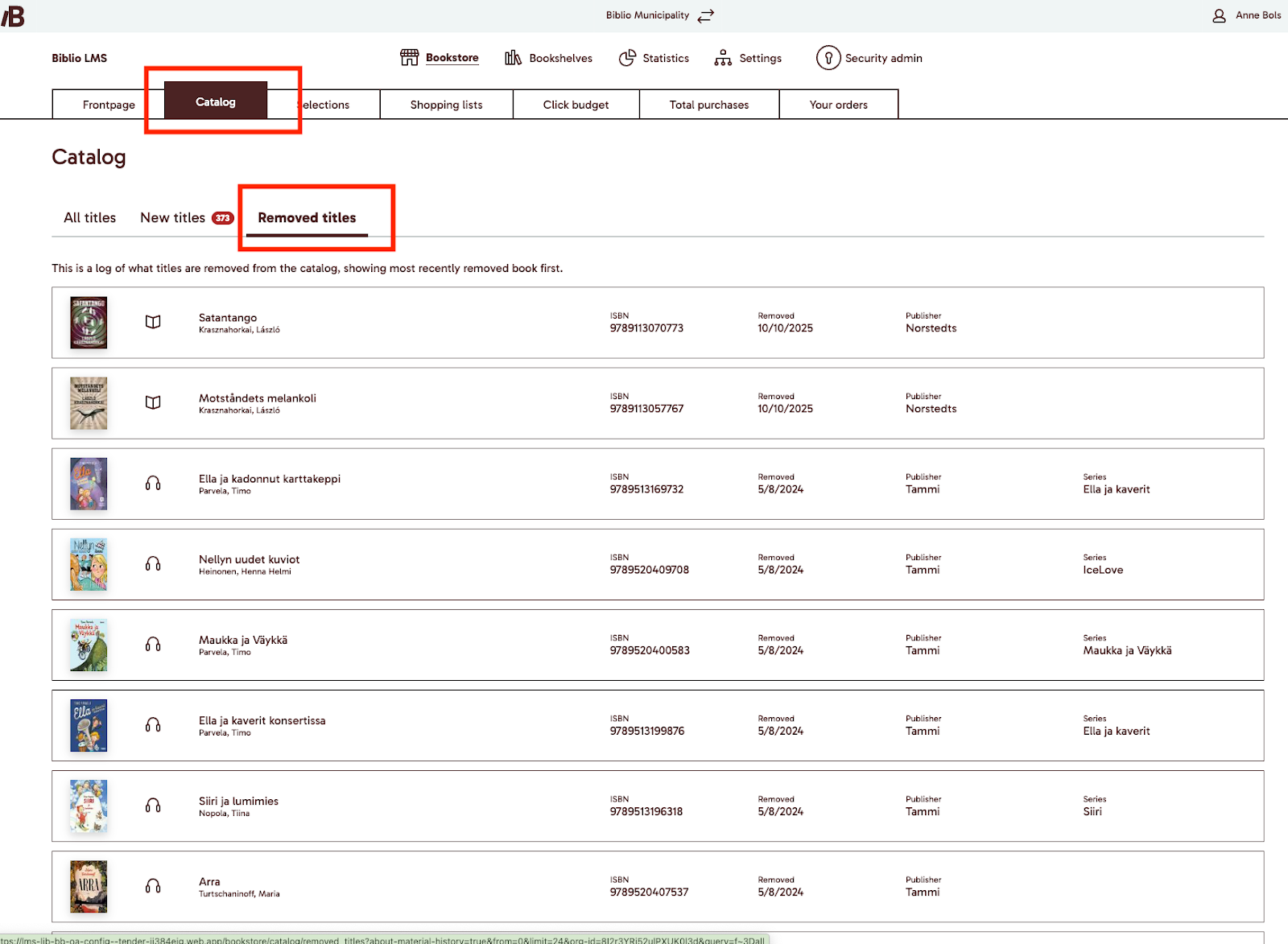The height and width of the screenshot is (944, 1288).
Task: Open Security admin keyhole icon
Action: point(828,58)
